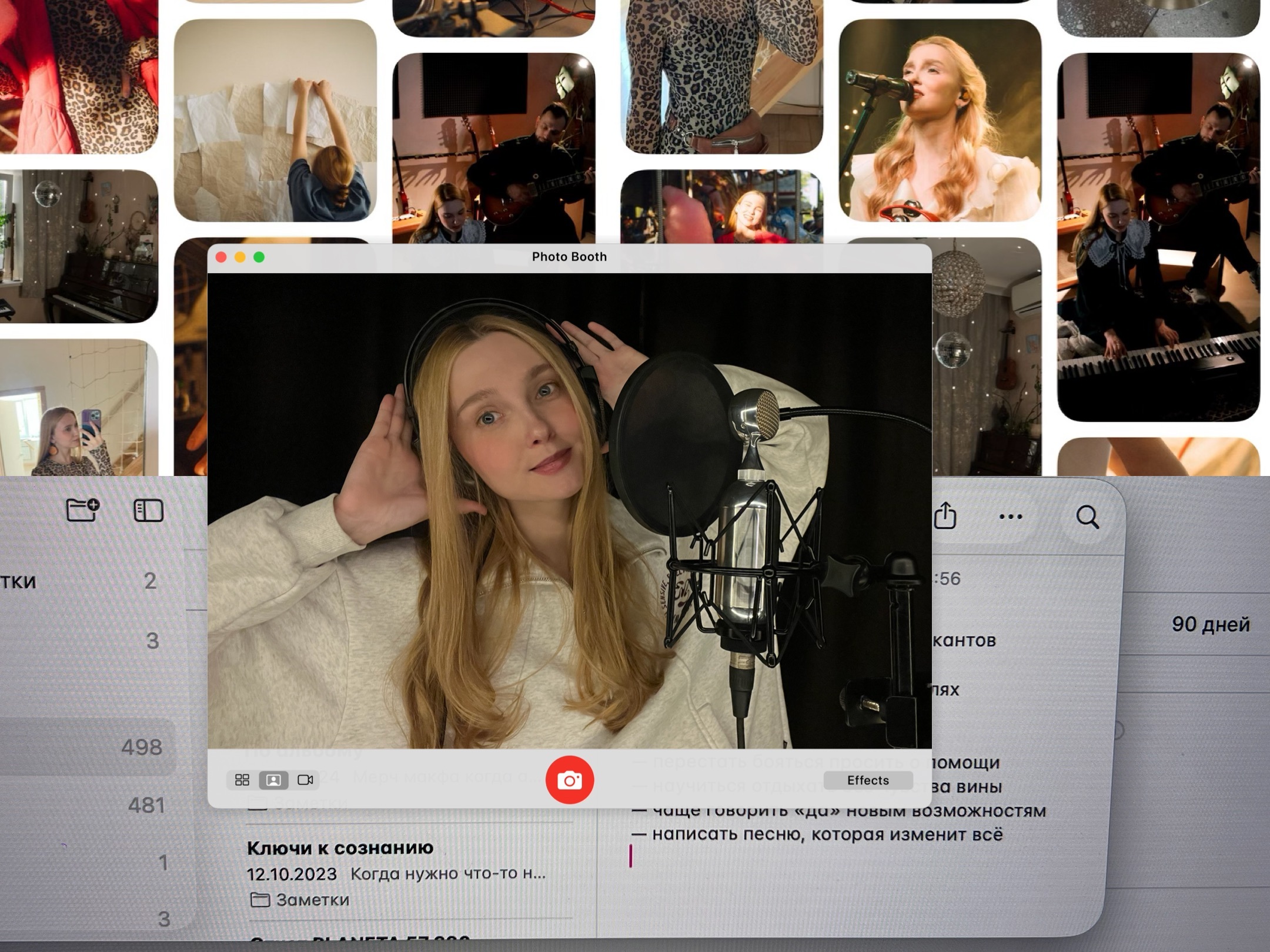Open search with the magnifier in Notes
This screenshot has height=952, width=1270.
point(1087,517)
